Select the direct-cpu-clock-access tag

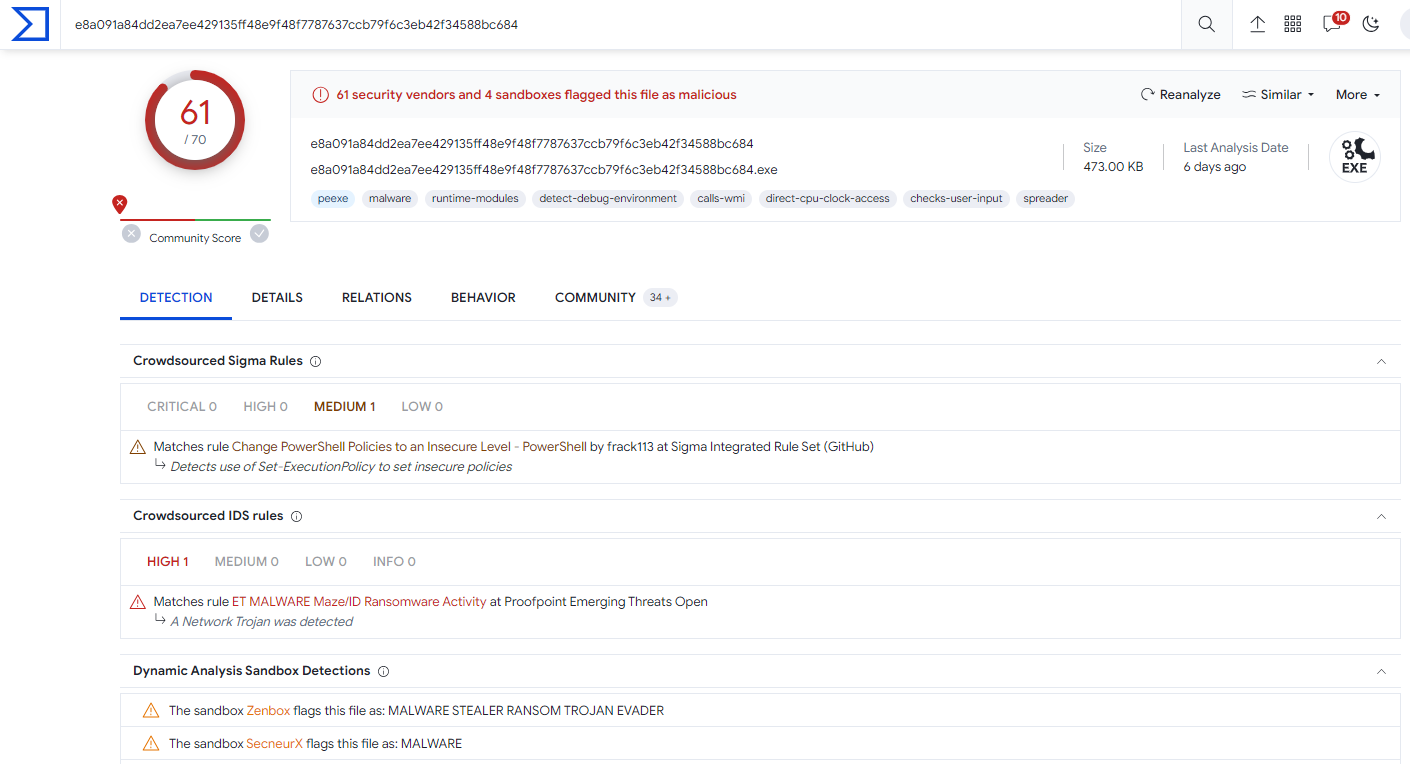(827, 199)
